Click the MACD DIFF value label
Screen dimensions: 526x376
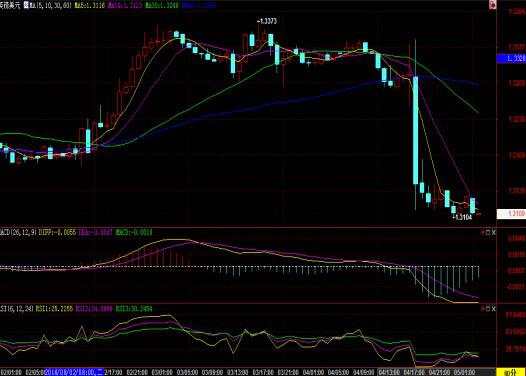click(x=57, y=232)
